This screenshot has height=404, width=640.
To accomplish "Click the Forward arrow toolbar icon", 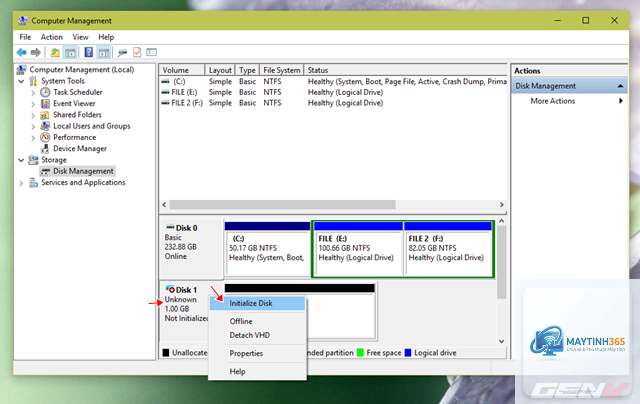I will 36,52.
